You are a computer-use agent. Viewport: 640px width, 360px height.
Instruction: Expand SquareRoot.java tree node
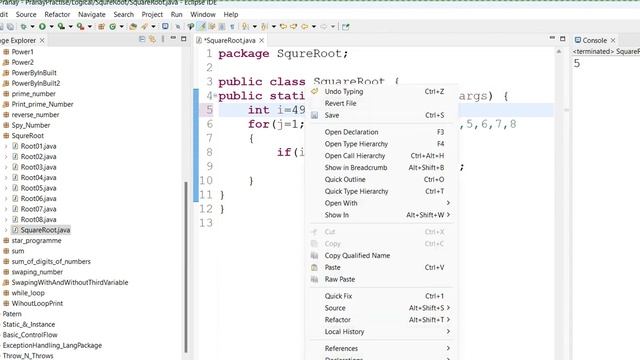point(6,230)
